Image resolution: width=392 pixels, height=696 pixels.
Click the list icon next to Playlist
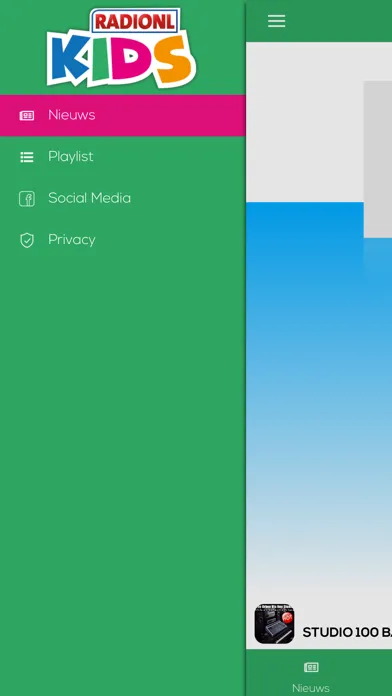(27, 157)
